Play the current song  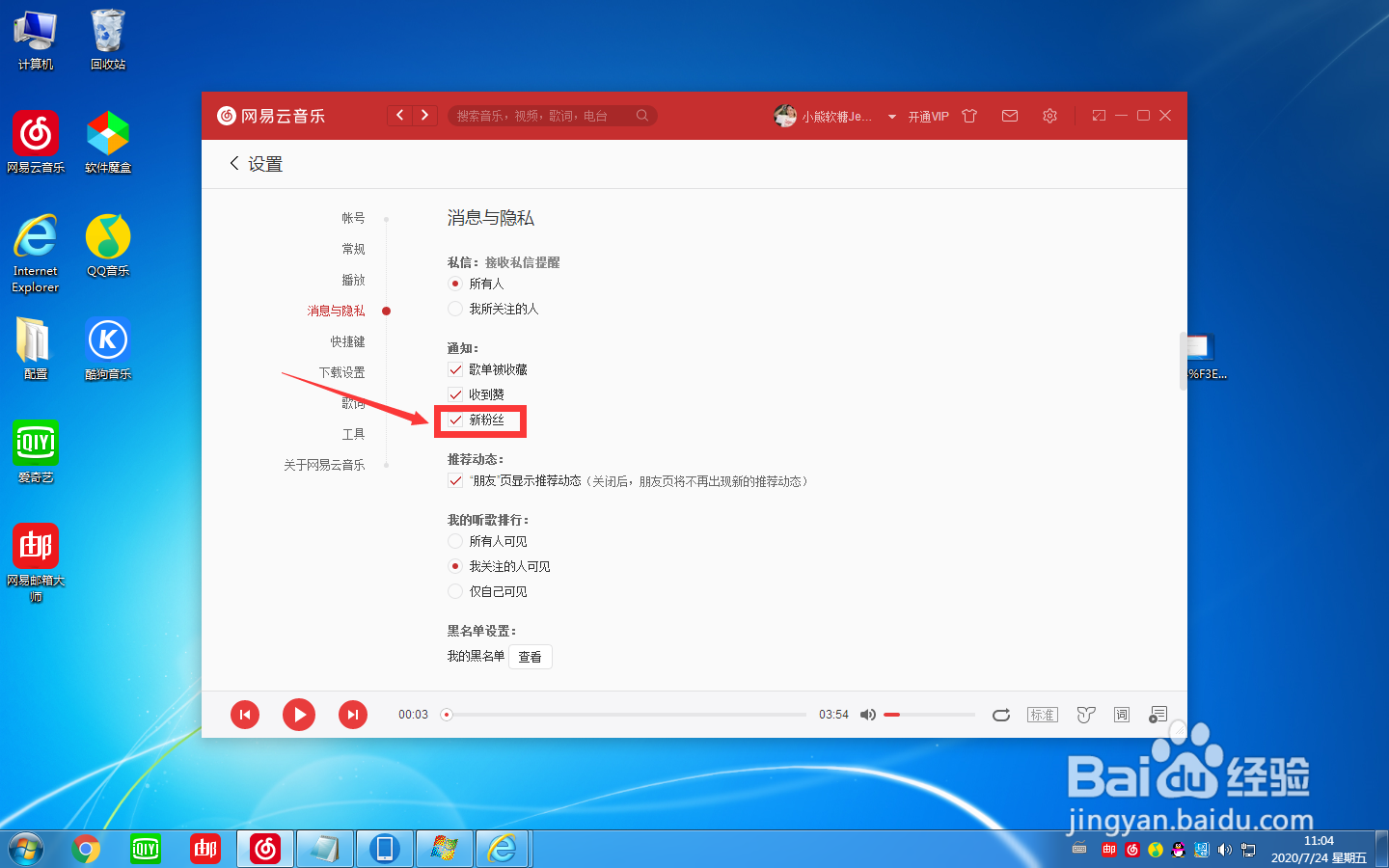(299, 715)
